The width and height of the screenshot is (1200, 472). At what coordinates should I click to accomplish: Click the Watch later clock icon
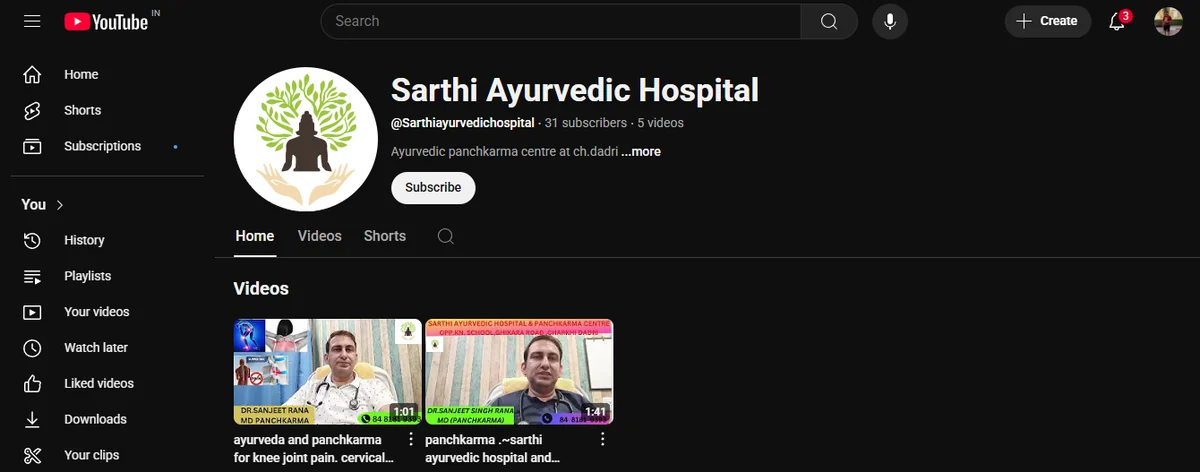point(32,348)
